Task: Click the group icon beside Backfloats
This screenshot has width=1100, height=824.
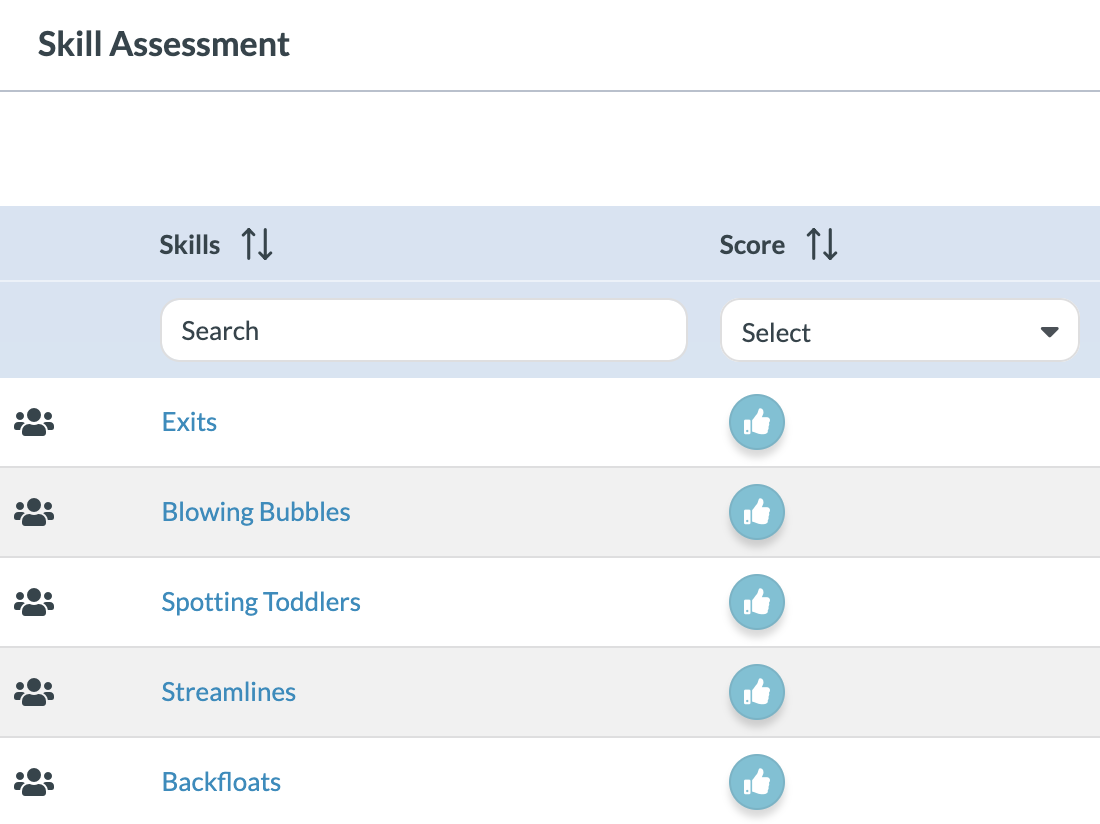Action: point(33,782)
